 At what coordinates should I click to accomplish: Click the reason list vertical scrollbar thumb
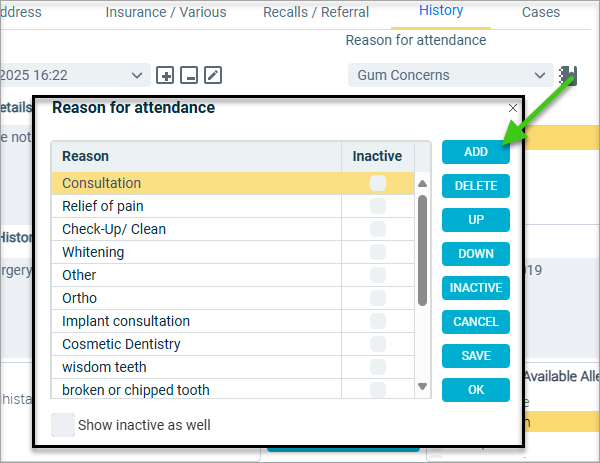422,251
